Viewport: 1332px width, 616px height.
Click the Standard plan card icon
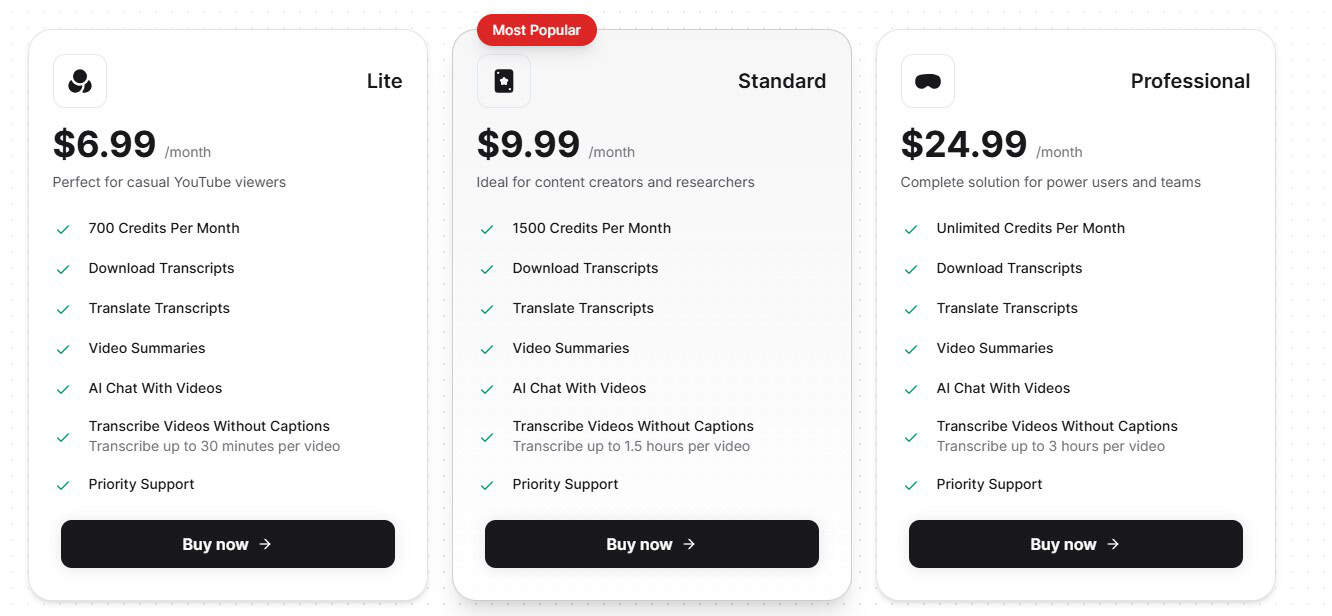[504, 81]
